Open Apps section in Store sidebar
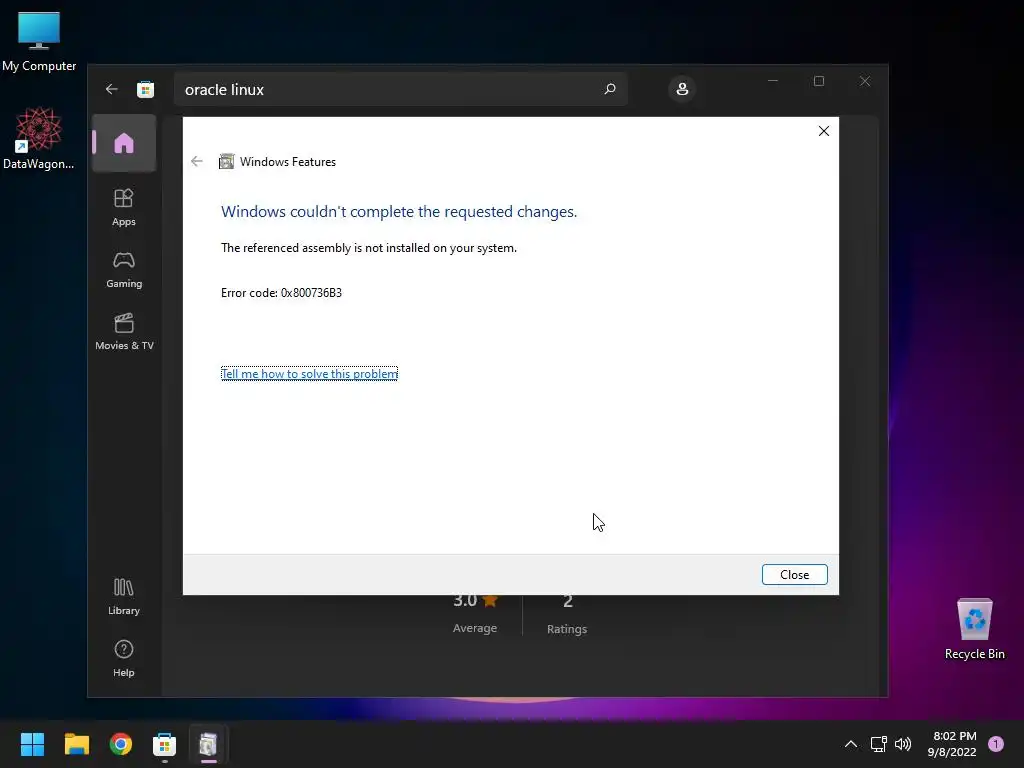 (123, 207)
